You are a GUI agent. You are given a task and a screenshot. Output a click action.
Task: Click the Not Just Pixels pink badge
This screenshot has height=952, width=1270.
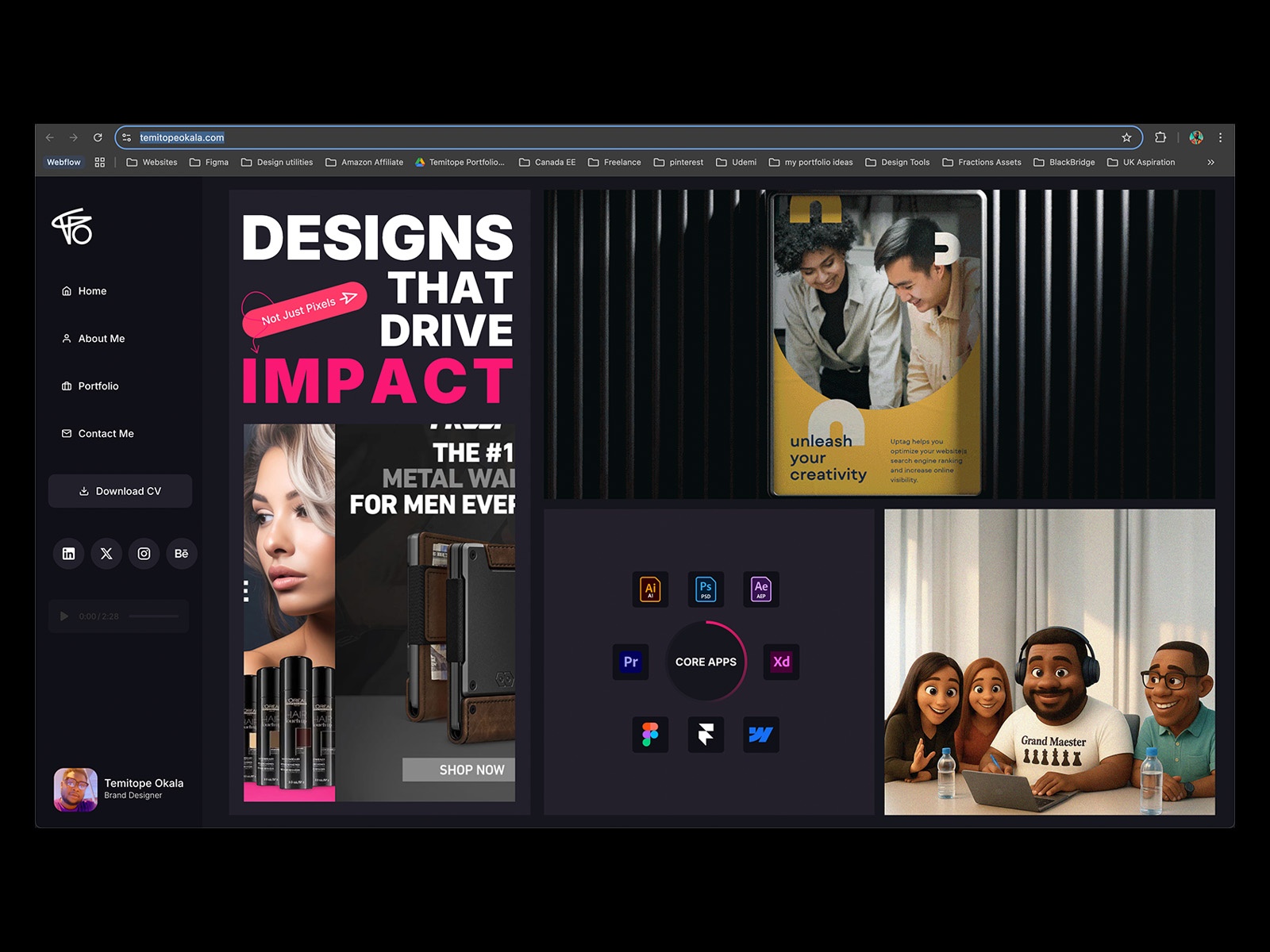(x=303, y=309)
